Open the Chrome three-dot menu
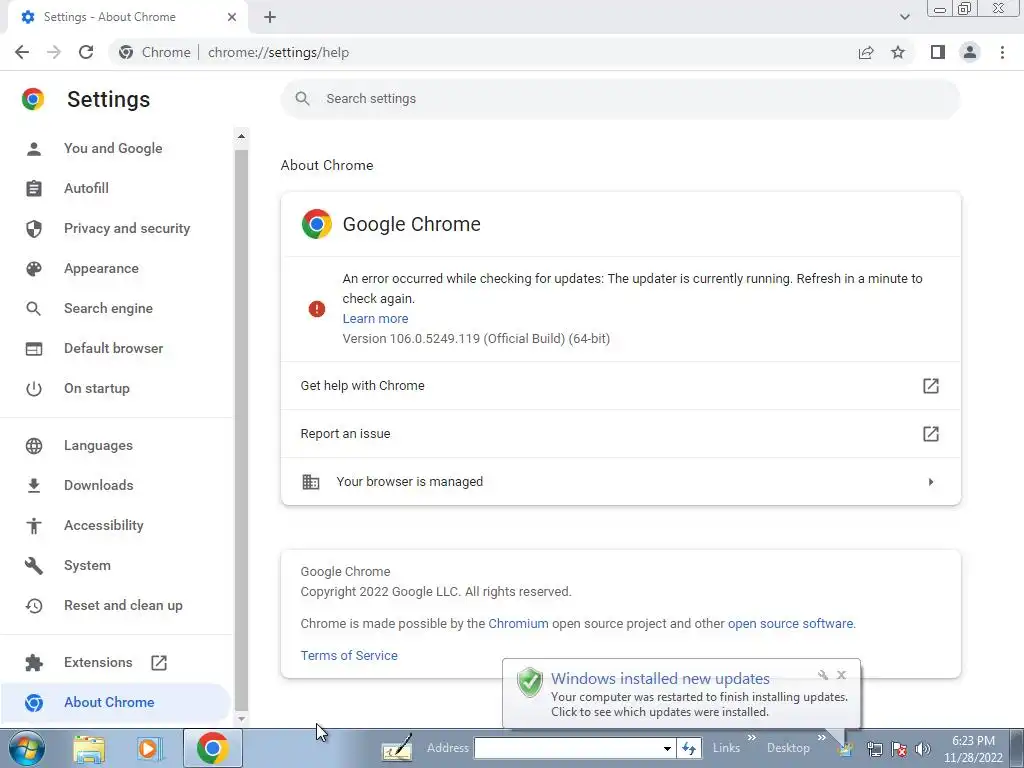 [1002, 52]
